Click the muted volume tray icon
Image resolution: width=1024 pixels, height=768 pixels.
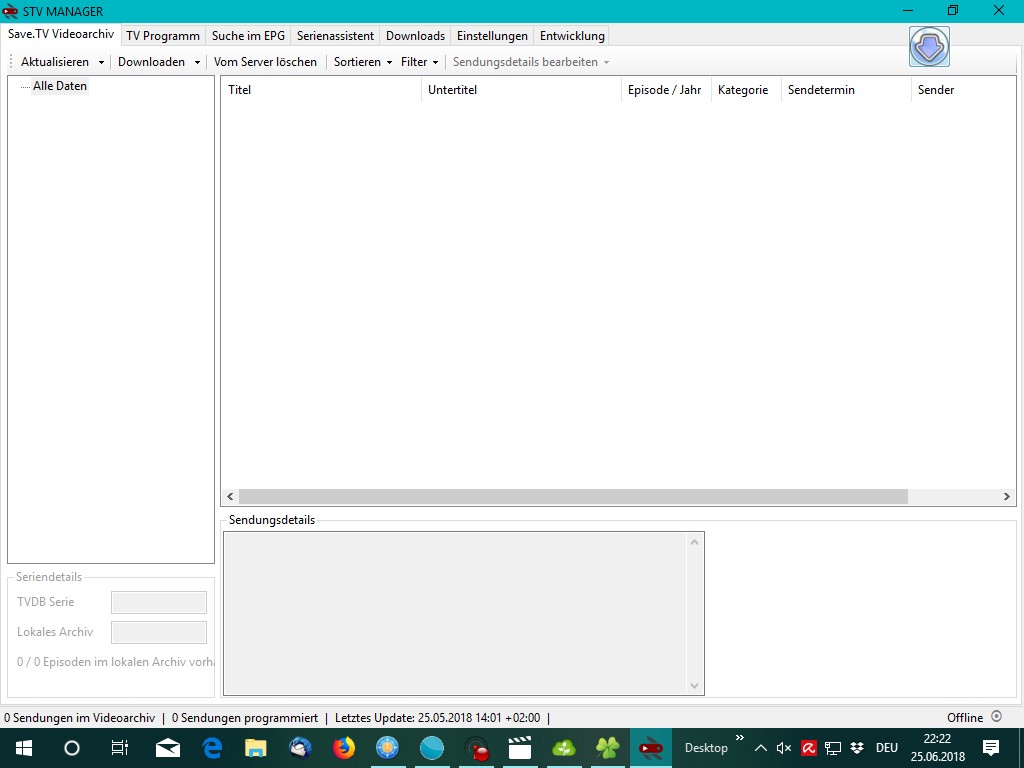[x=784, y=748]
